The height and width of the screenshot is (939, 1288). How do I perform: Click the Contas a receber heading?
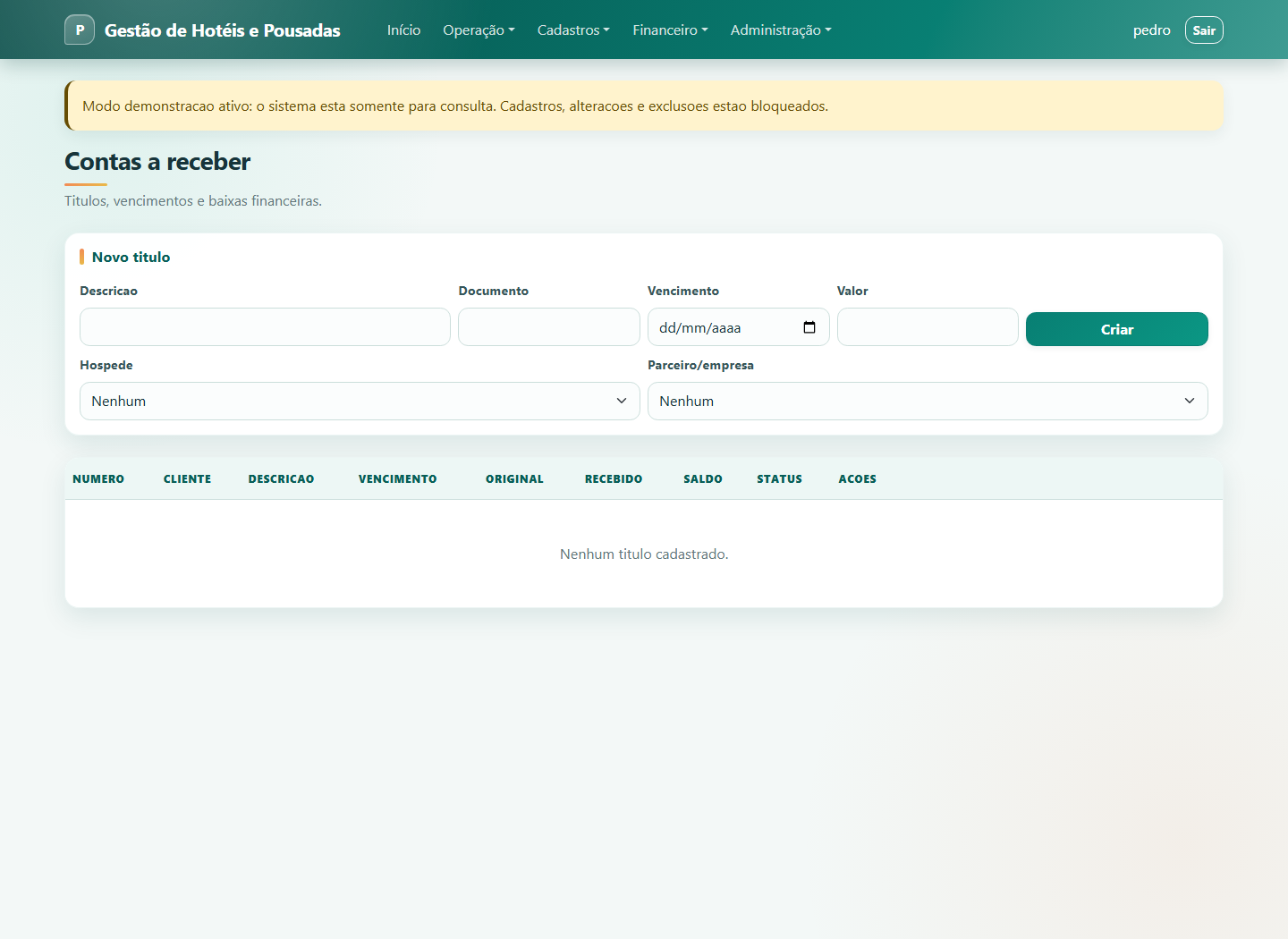(157, 162)
